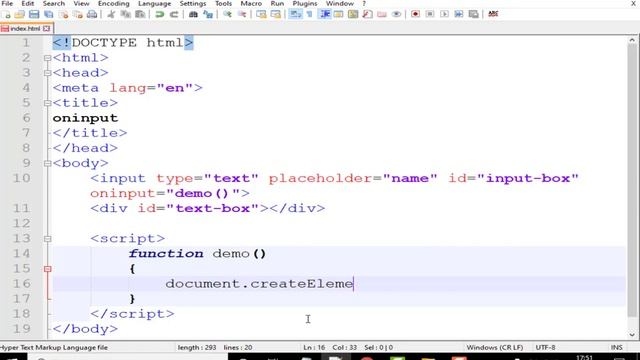Viewport: 640px width, 360px height.
Task: Open the User Defined Language icon
Action: point(338,14)
